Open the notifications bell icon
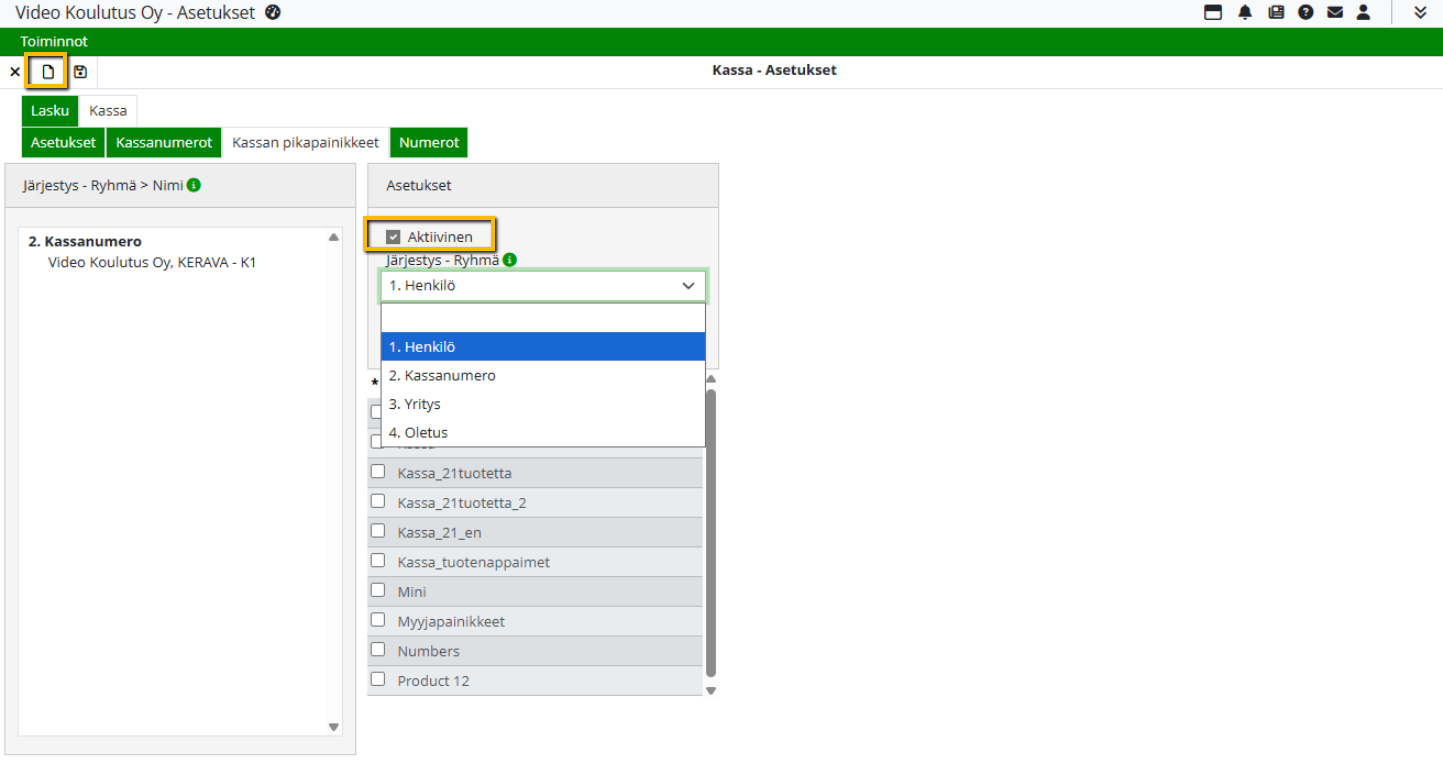Image resolution: width=1443 pixels, height=775 pixels. 1245,13
